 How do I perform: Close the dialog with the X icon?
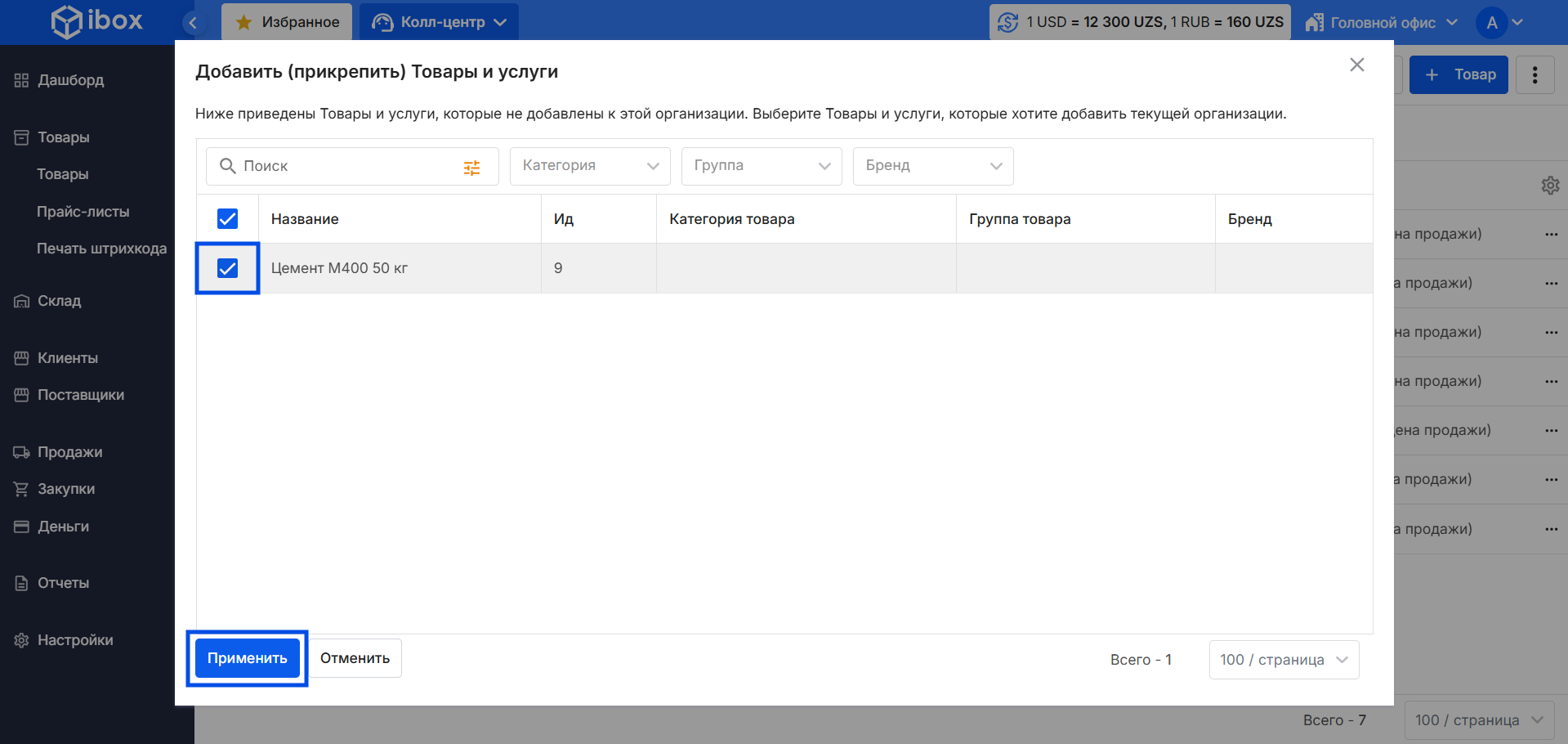click(1356, 65)
